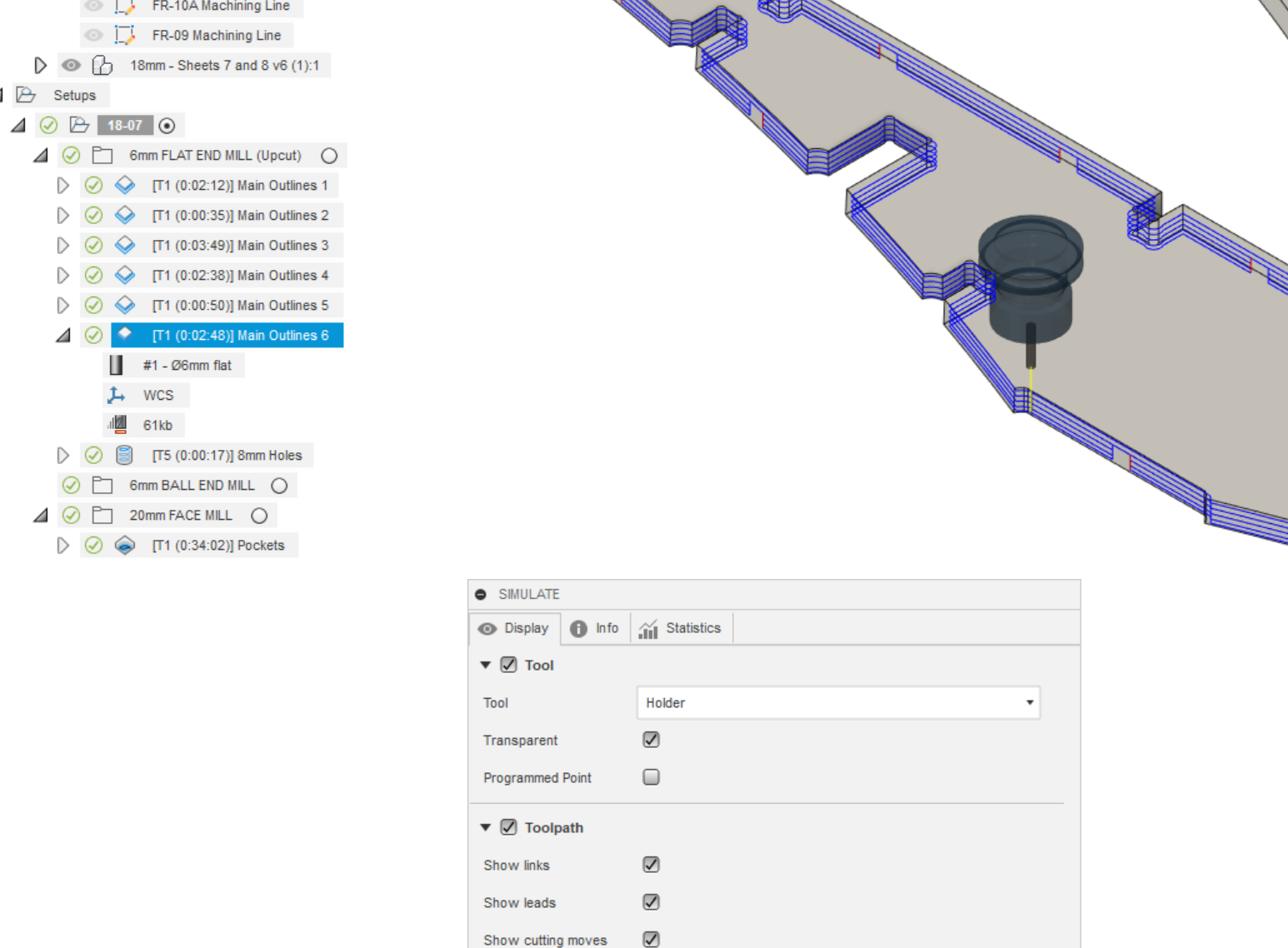Collapse the Toolpath section in Simulate
Image resolution: width=1288 pixels, height=948 pixels.
tap(486, 827)
